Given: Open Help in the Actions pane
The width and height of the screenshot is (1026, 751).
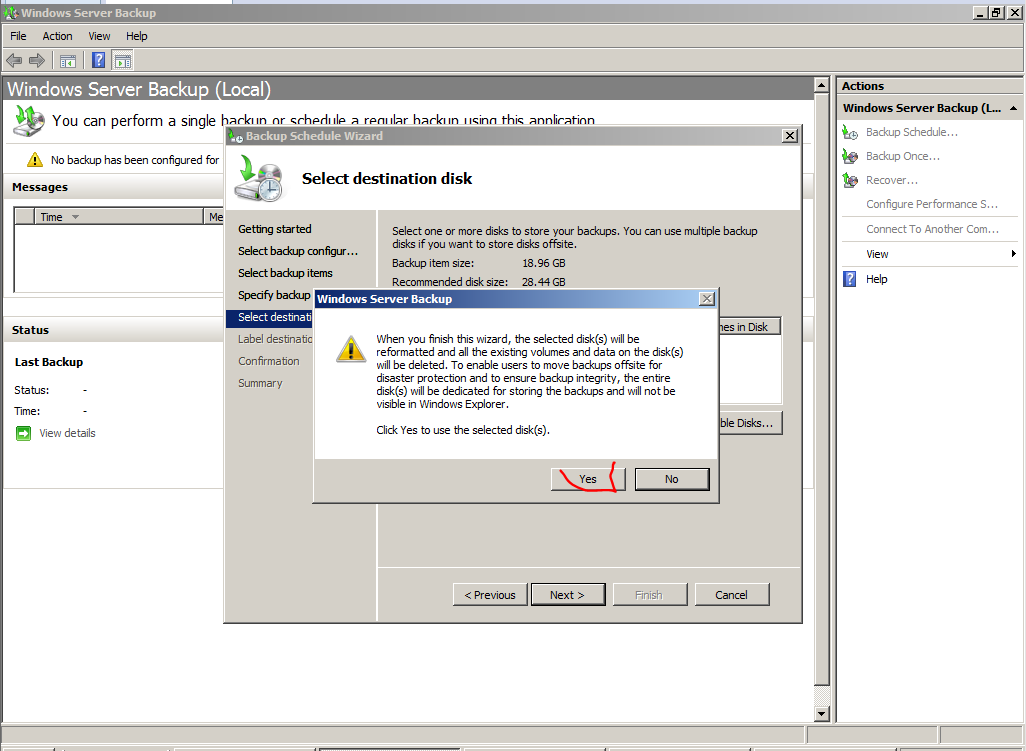Looking at the screenshot, I should coord(876,279).
